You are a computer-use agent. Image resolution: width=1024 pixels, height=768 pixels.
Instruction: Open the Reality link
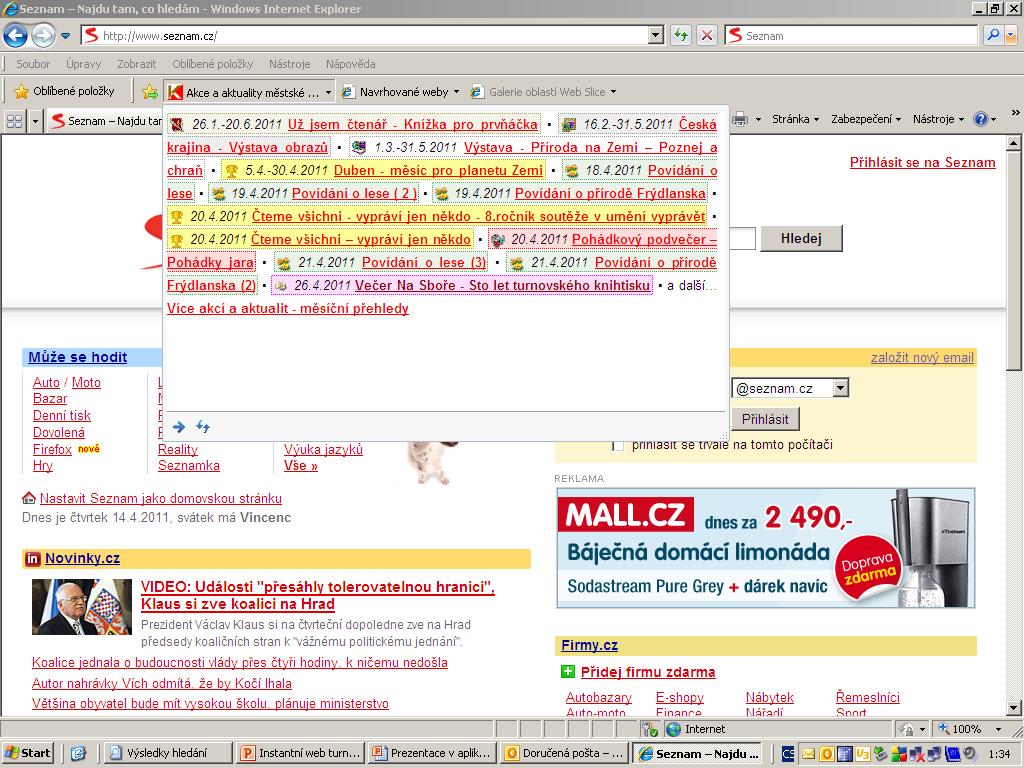(178, 449)
